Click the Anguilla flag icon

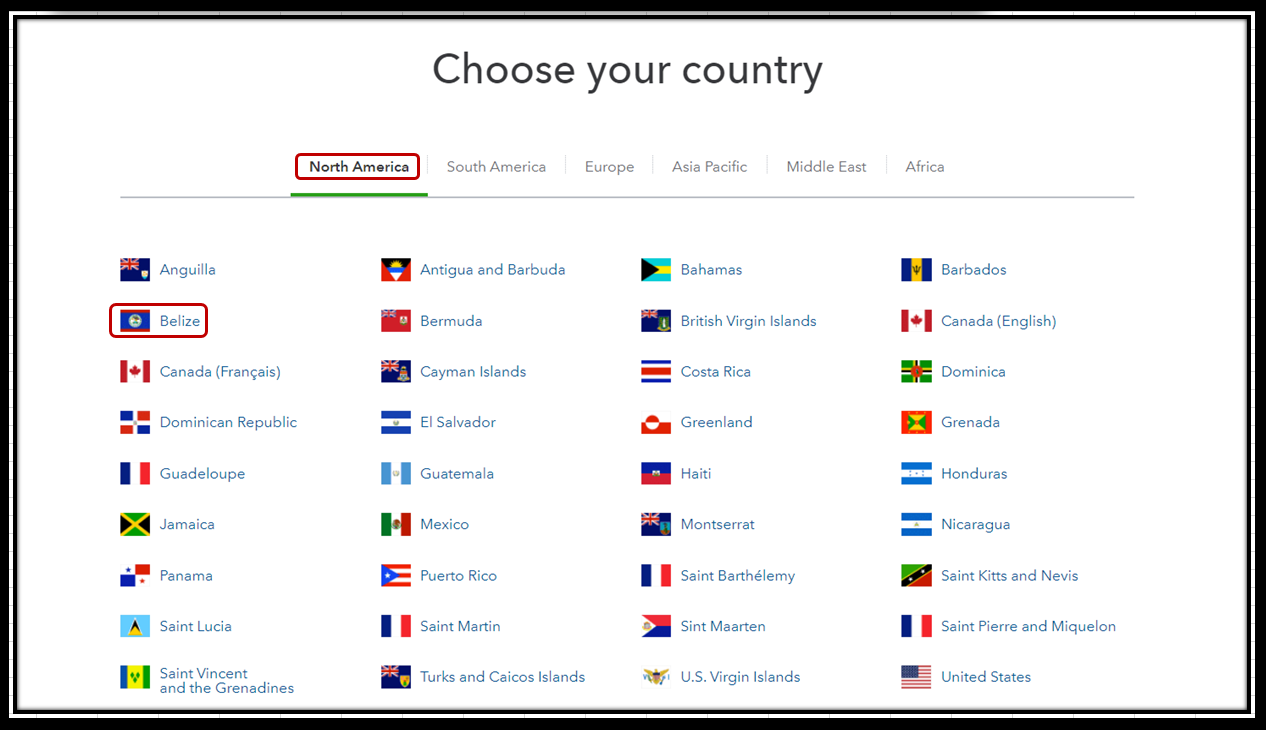(135, 269)
